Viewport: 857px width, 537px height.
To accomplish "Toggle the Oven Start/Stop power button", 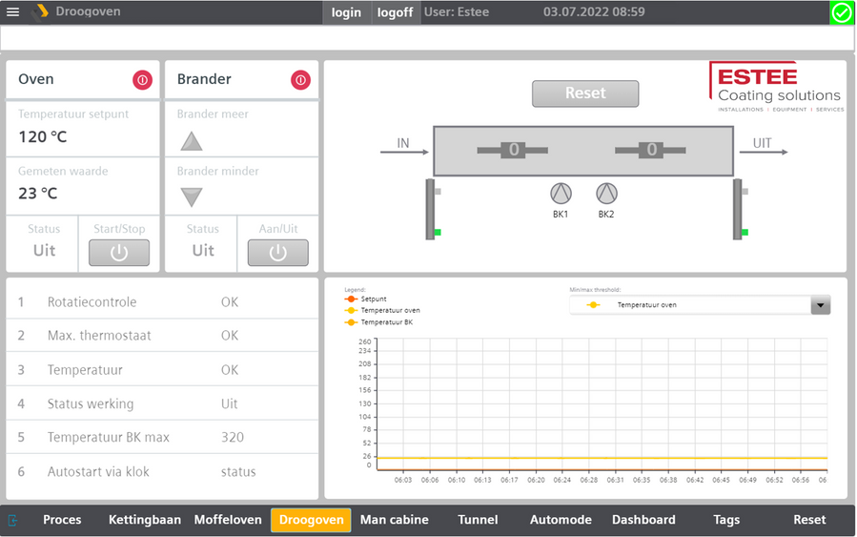I will click(x=119, y=252).
